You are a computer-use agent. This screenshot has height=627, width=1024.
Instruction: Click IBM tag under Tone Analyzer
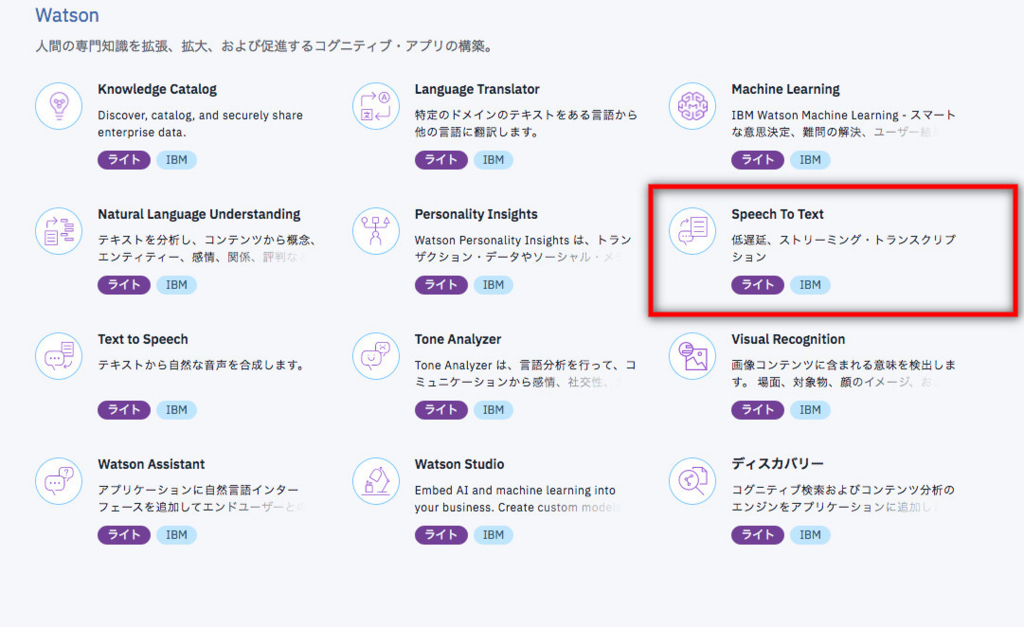tap(493, 410)
